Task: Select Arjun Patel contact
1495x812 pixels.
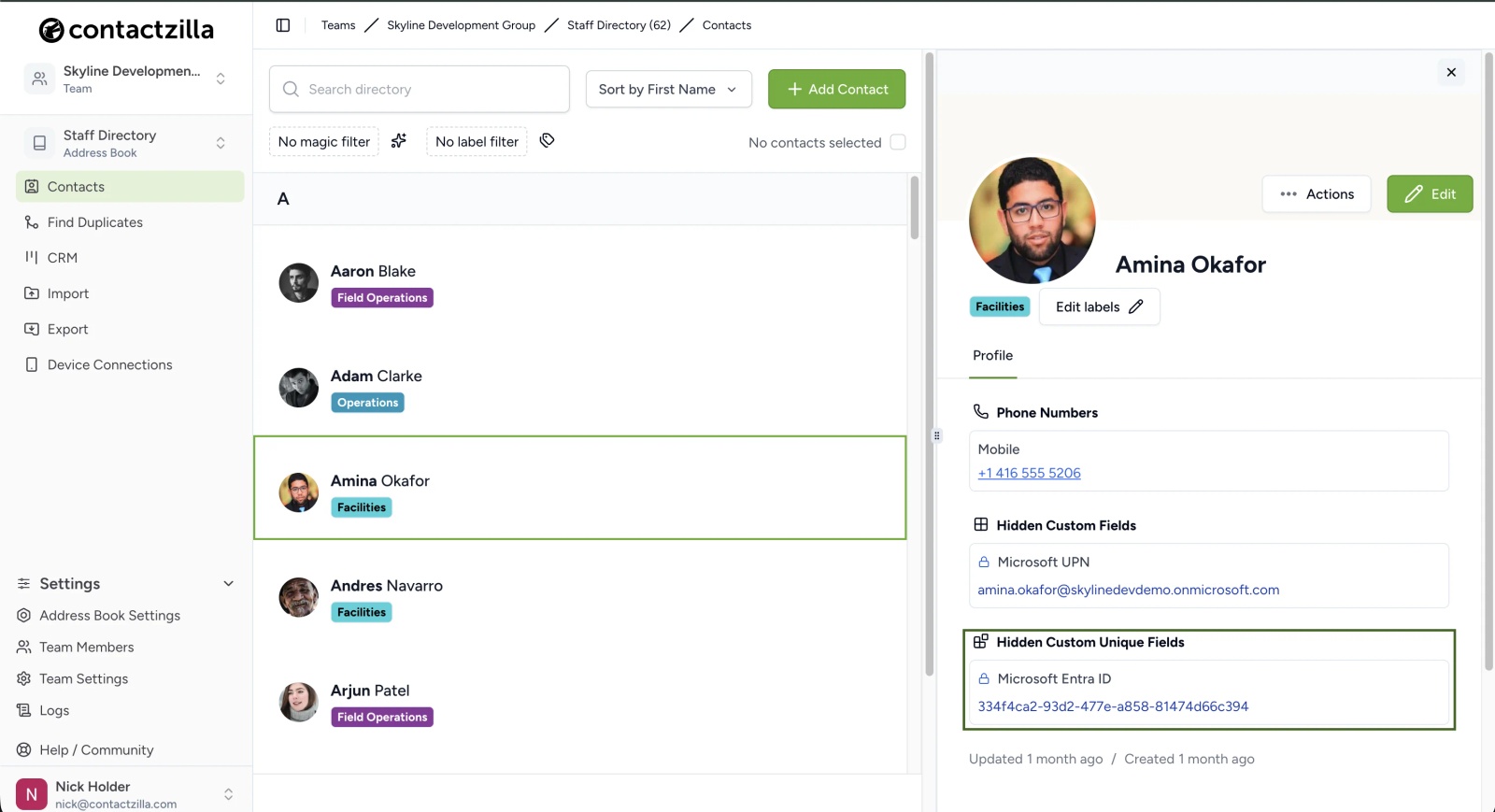Action: 579,703
